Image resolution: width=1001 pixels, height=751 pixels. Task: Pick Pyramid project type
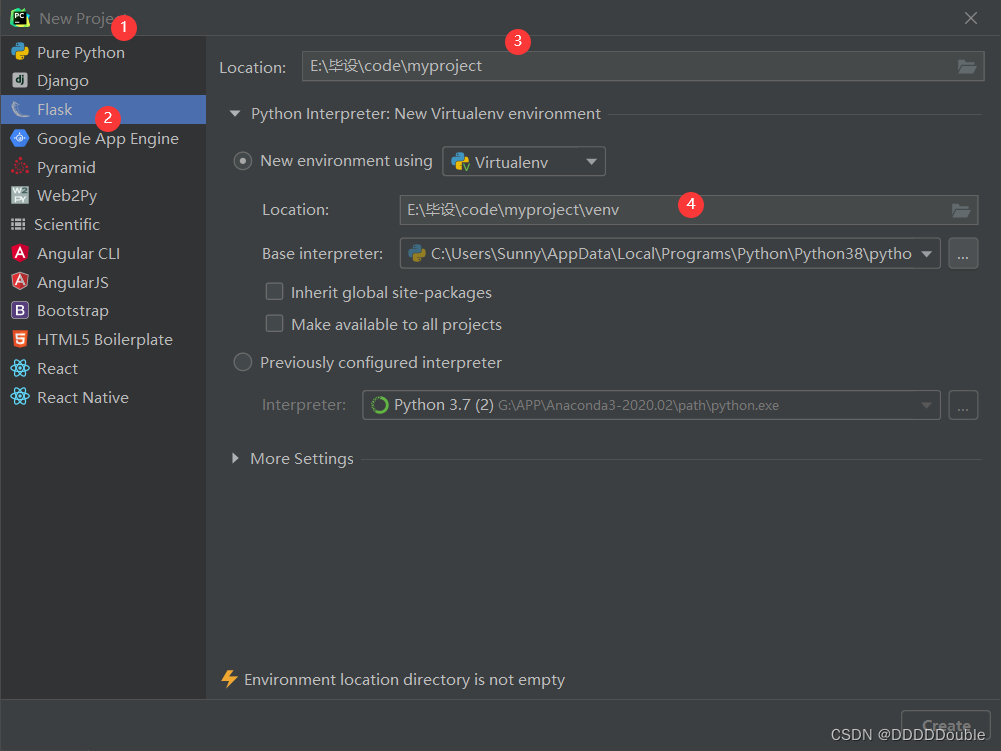coord(103,167)
